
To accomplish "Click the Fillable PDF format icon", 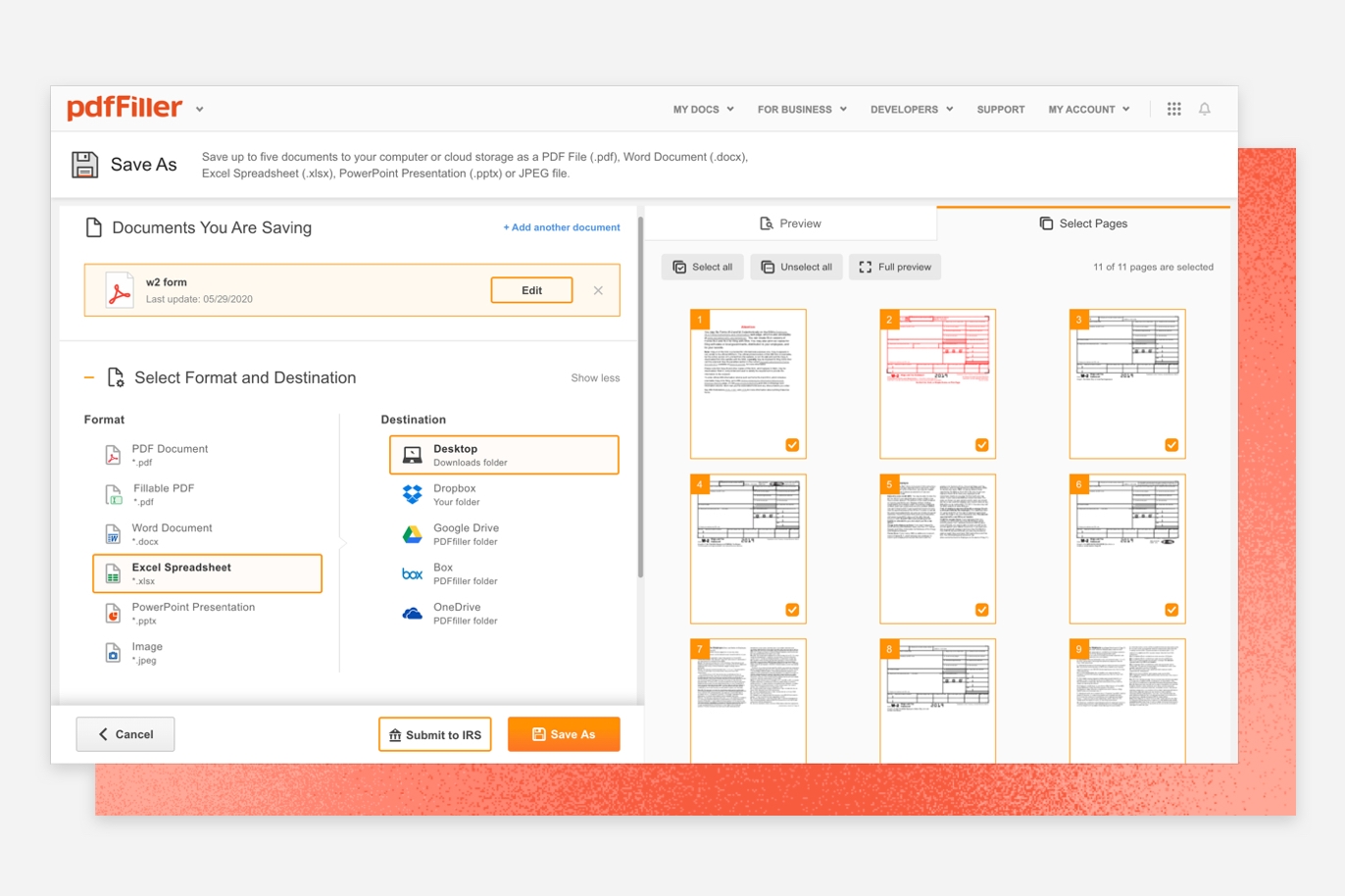I will click(x=113, y=494).
